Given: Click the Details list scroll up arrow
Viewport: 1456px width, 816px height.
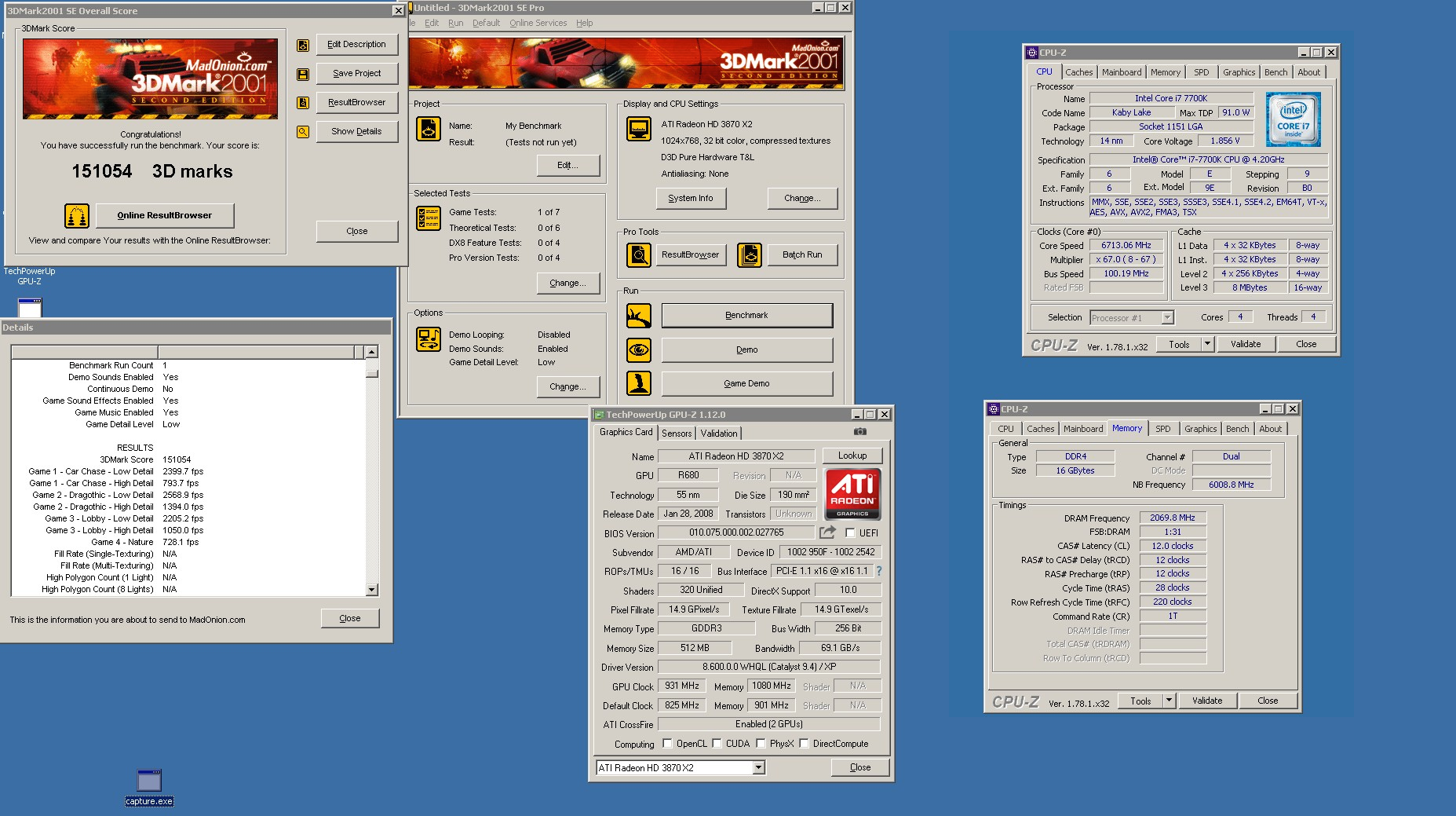Looking at the screenshot, I should click(x=372, y=352).
